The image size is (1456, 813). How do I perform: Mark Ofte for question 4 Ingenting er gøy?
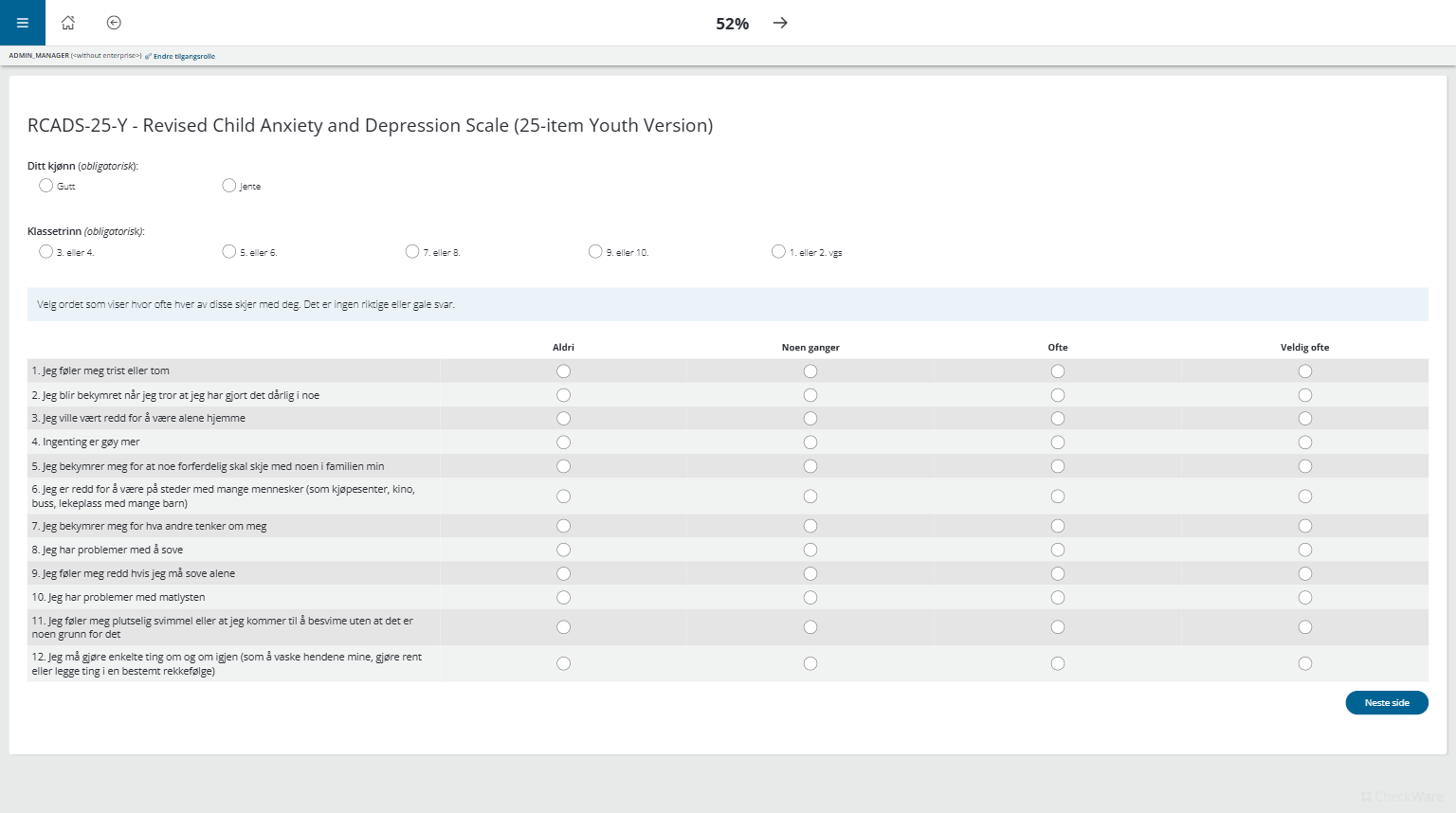(1058, 443)
